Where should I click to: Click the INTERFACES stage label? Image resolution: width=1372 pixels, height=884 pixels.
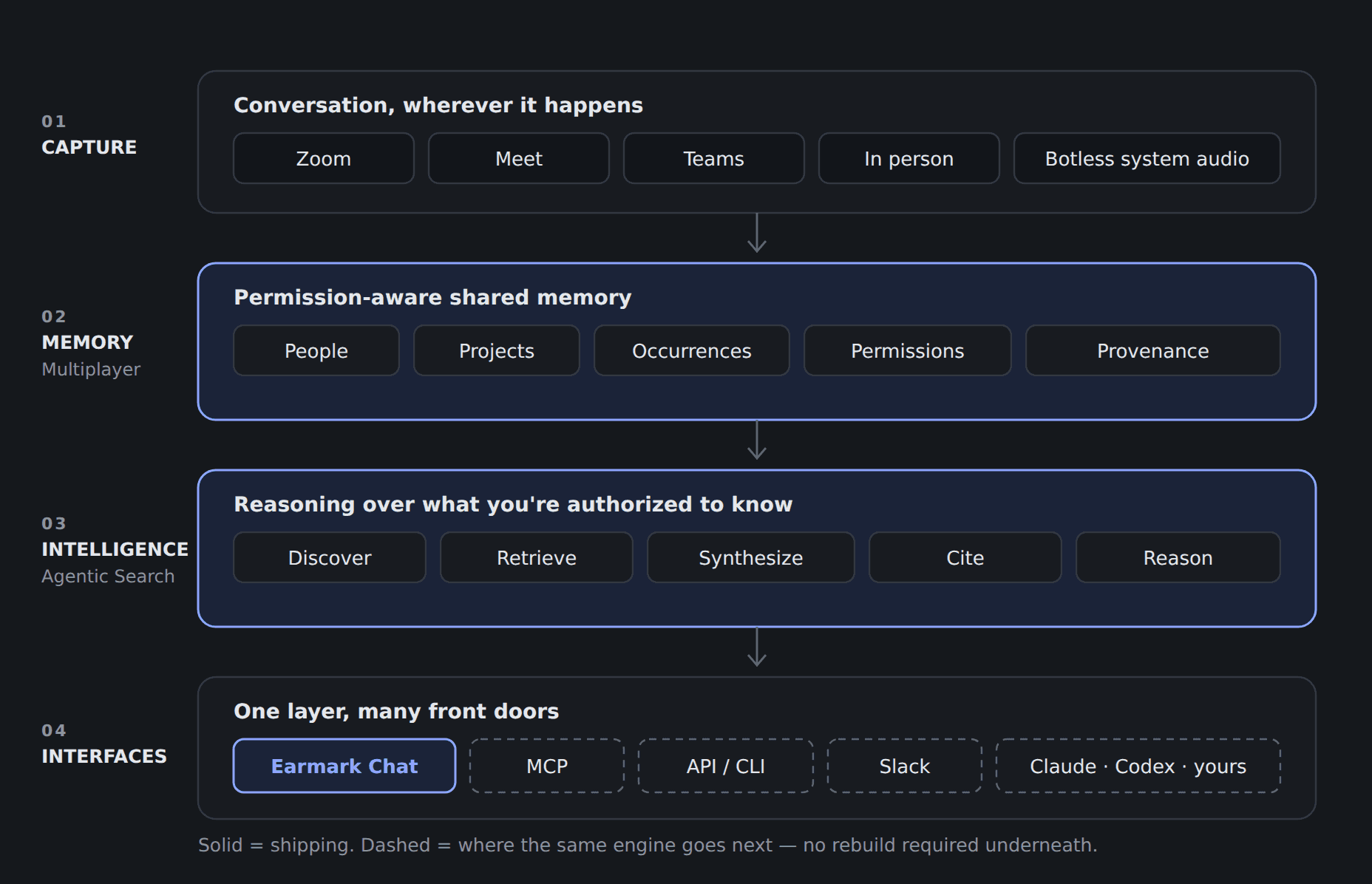(104, 756)
